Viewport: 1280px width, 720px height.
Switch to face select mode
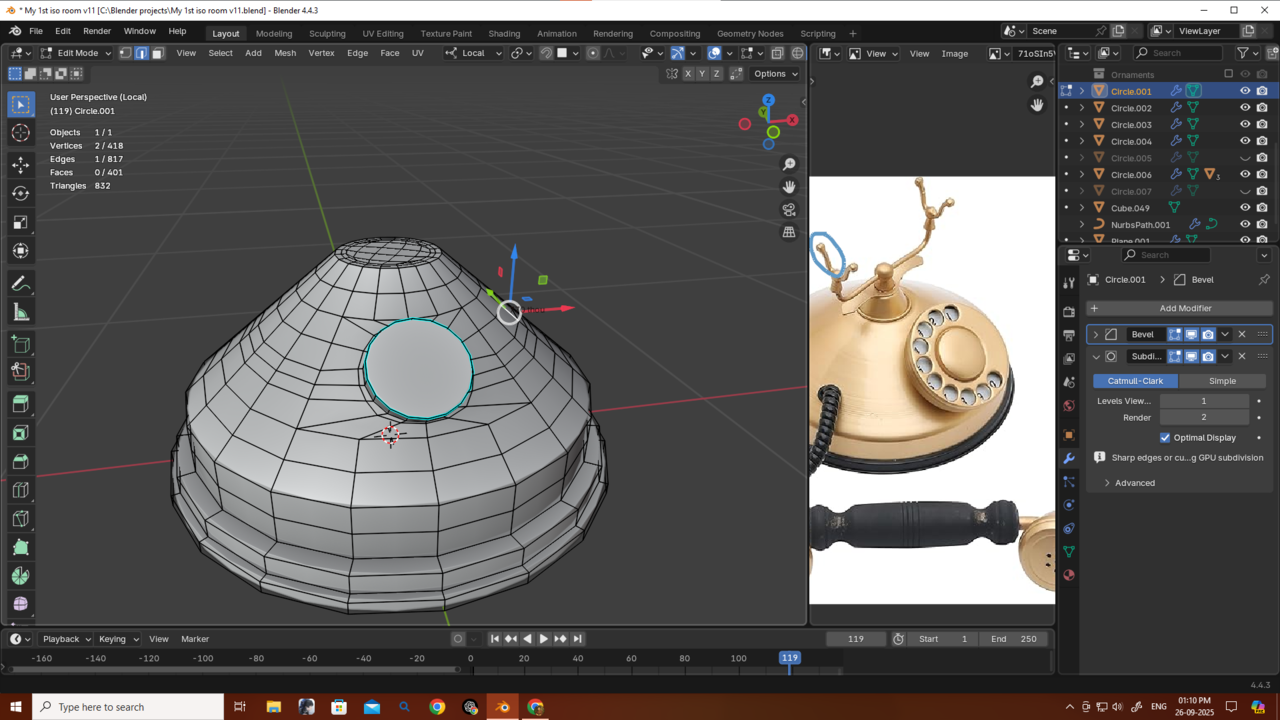click(x=158, y=53)
